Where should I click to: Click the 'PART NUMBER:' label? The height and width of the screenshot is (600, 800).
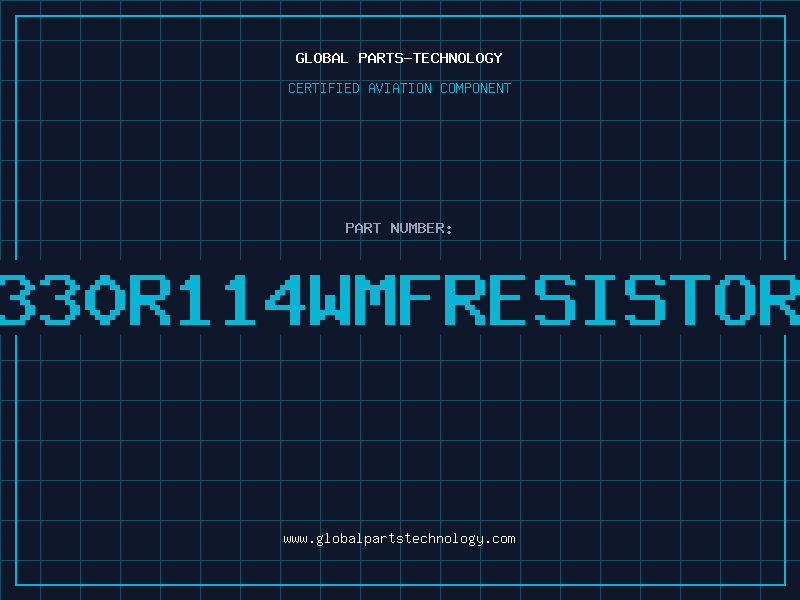(x=399, y=228)
